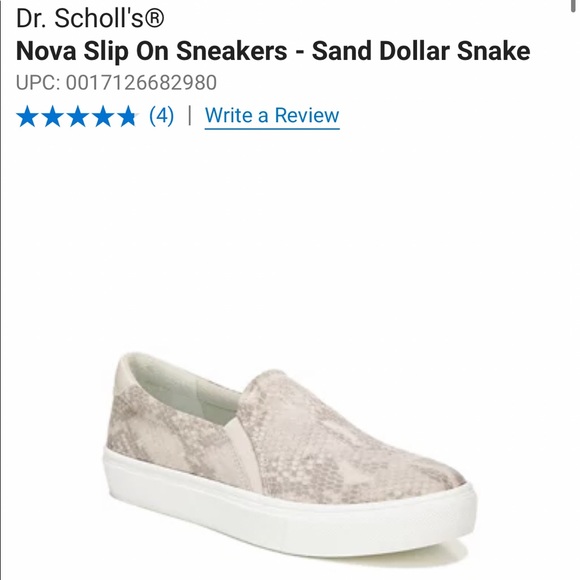Click the second blue rating star
This screenshot has height=580, width=580.
53,116
